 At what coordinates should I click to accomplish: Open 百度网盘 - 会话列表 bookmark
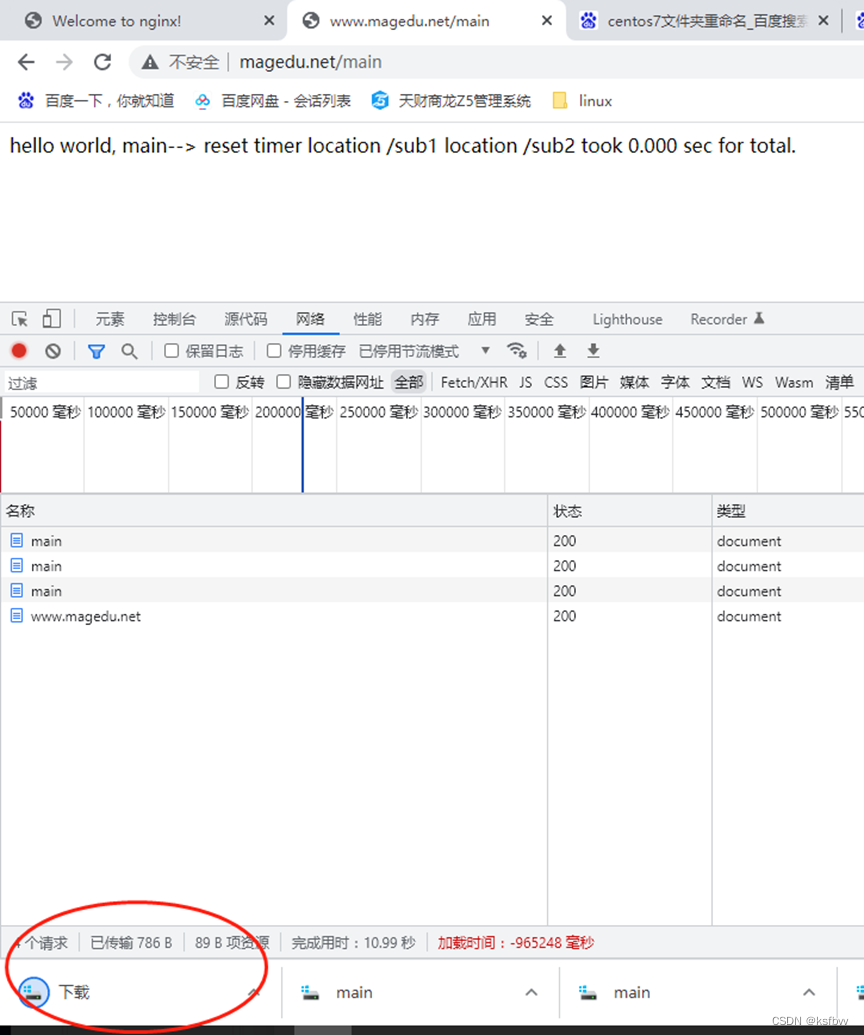coord(273,101)
